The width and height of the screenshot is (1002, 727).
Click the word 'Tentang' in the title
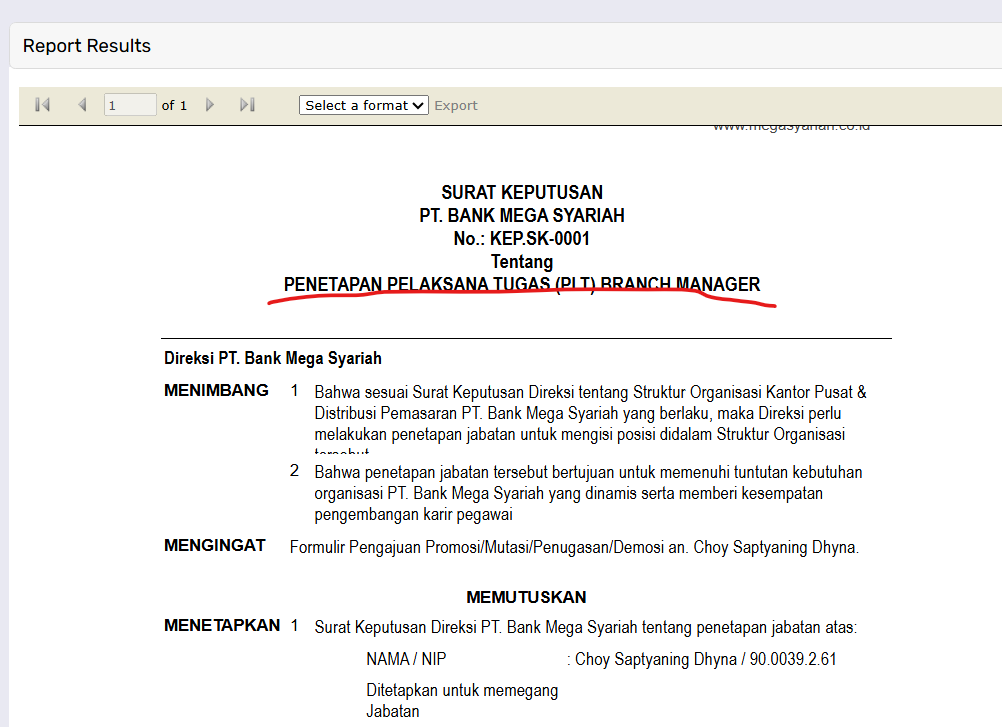[x=522, y=261]
